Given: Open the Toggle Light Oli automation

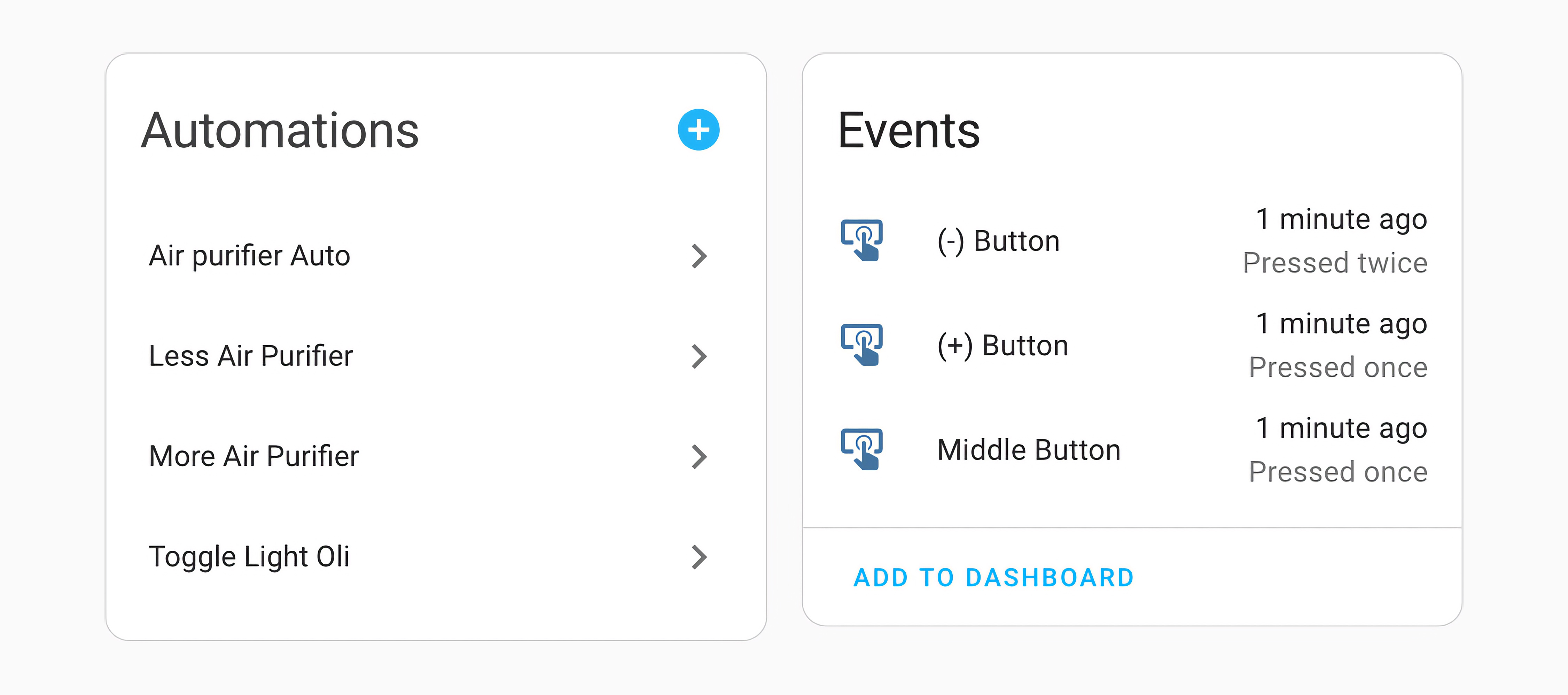Looking at the screenshot, I should click(435, 557).
